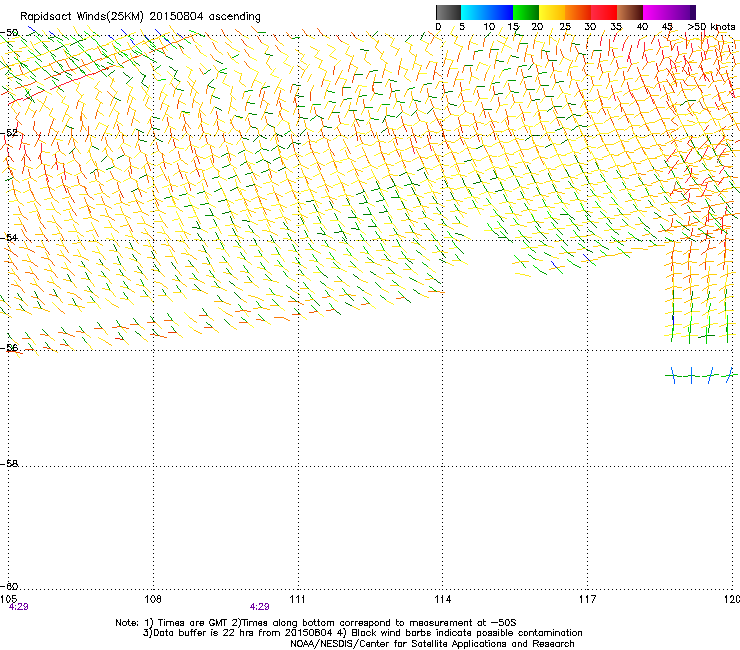The height and width of the screenshot is (650, 740).
Task: Click the brown 35-40 knots color band
Action: click(x=630, y=12)
